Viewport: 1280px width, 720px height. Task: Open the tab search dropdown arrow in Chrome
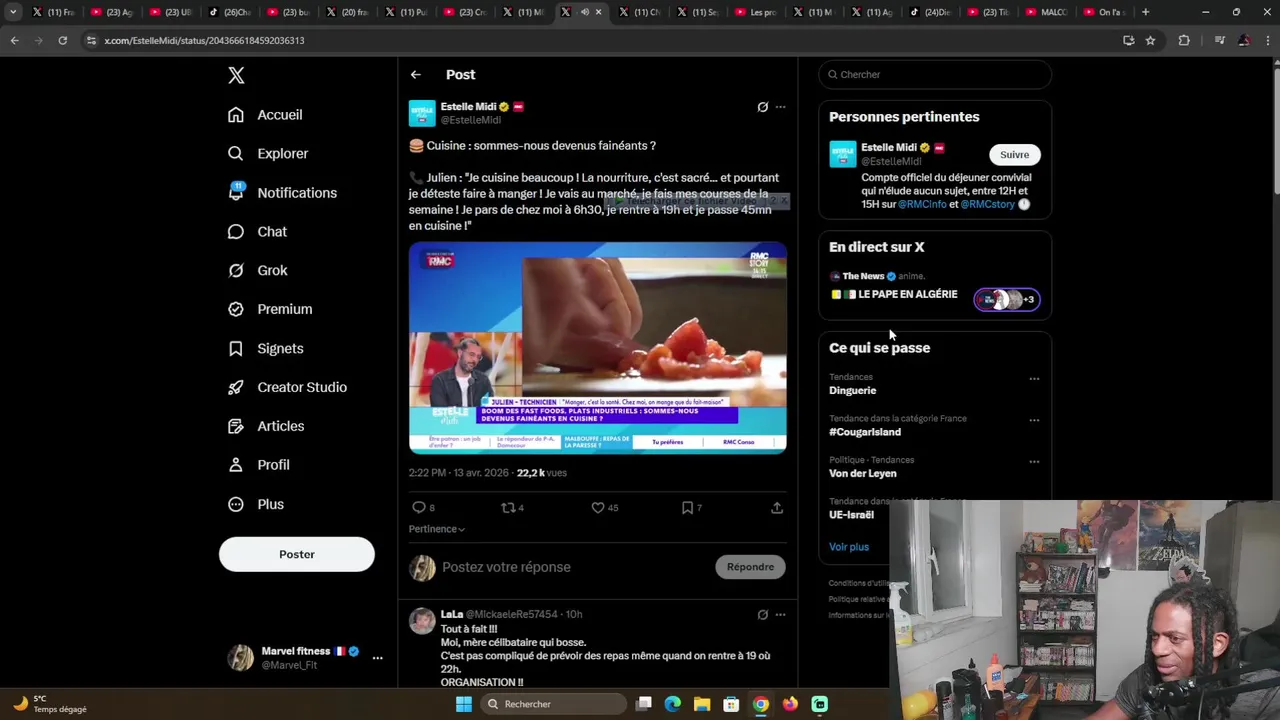click(13, 12)
